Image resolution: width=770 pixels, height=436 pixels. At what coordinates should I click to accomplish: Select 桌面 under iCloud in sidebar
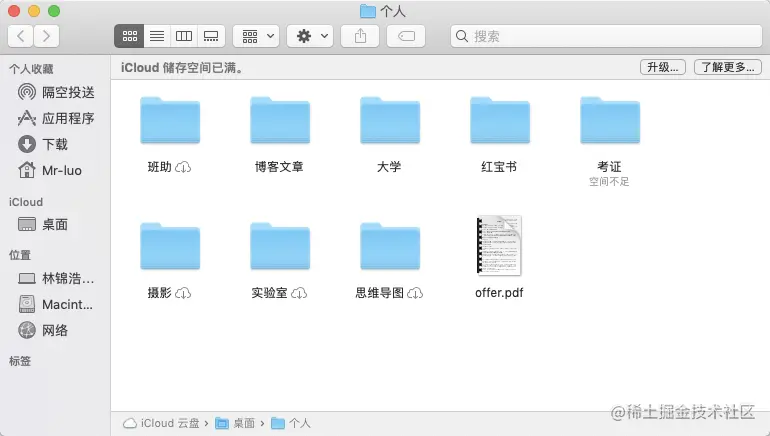tap(43, 224)
